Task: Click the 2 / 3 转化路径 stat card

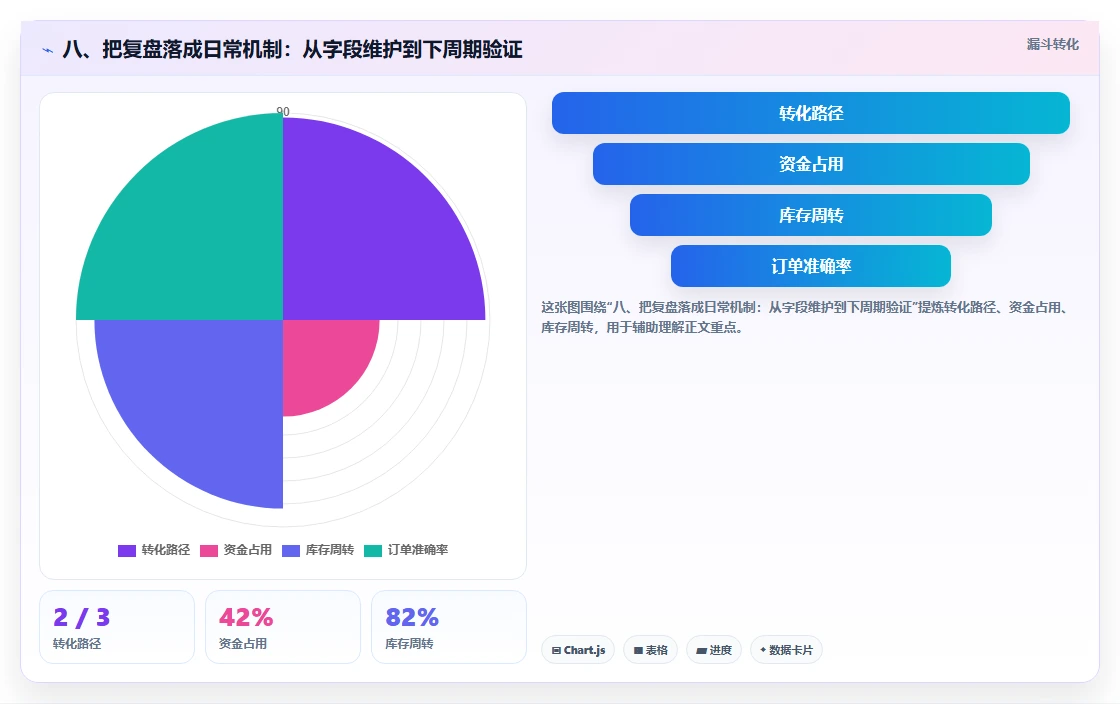Action: pos(117,627)
